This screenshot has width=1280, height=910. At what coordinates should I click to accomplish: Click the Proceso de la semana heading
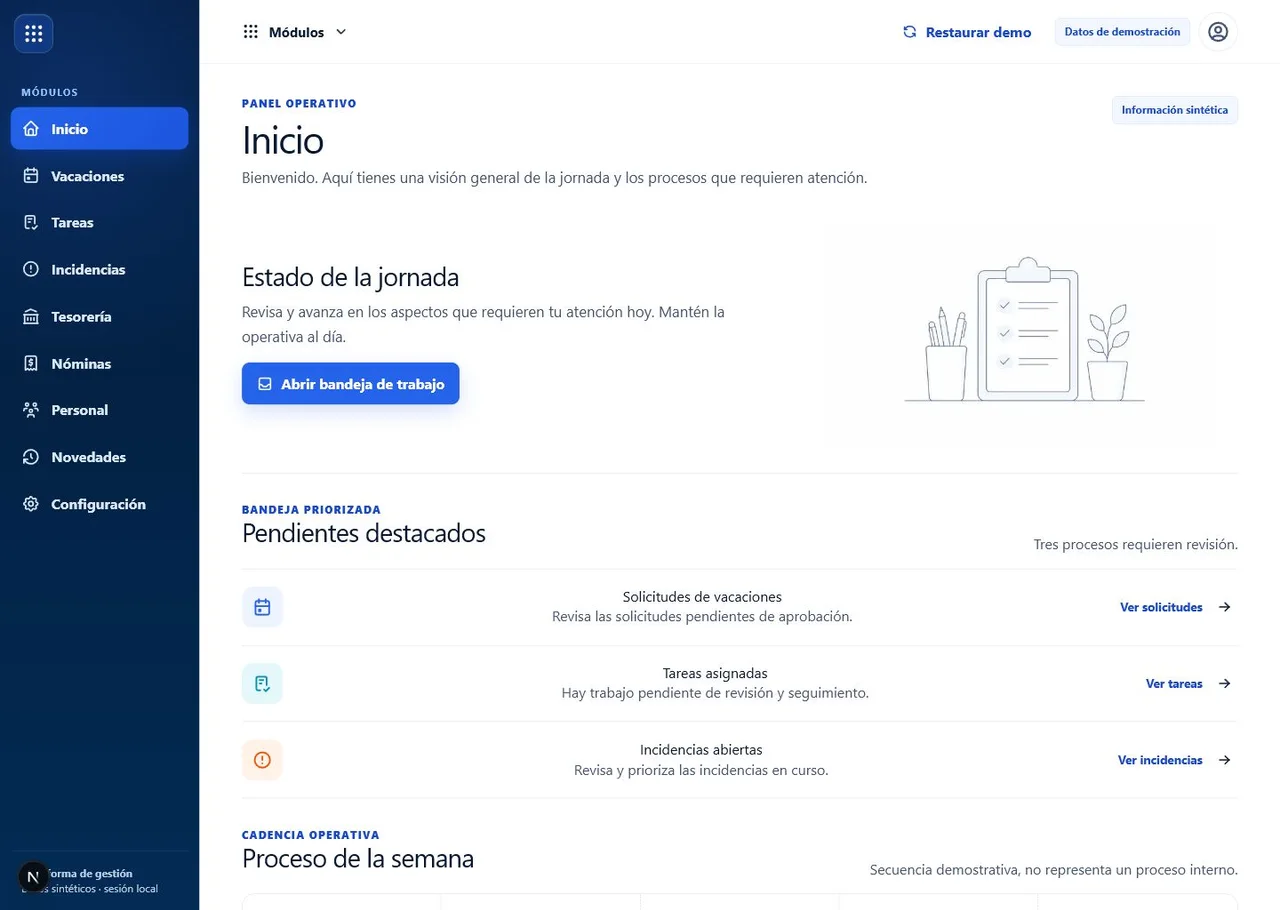click(358, 858)
